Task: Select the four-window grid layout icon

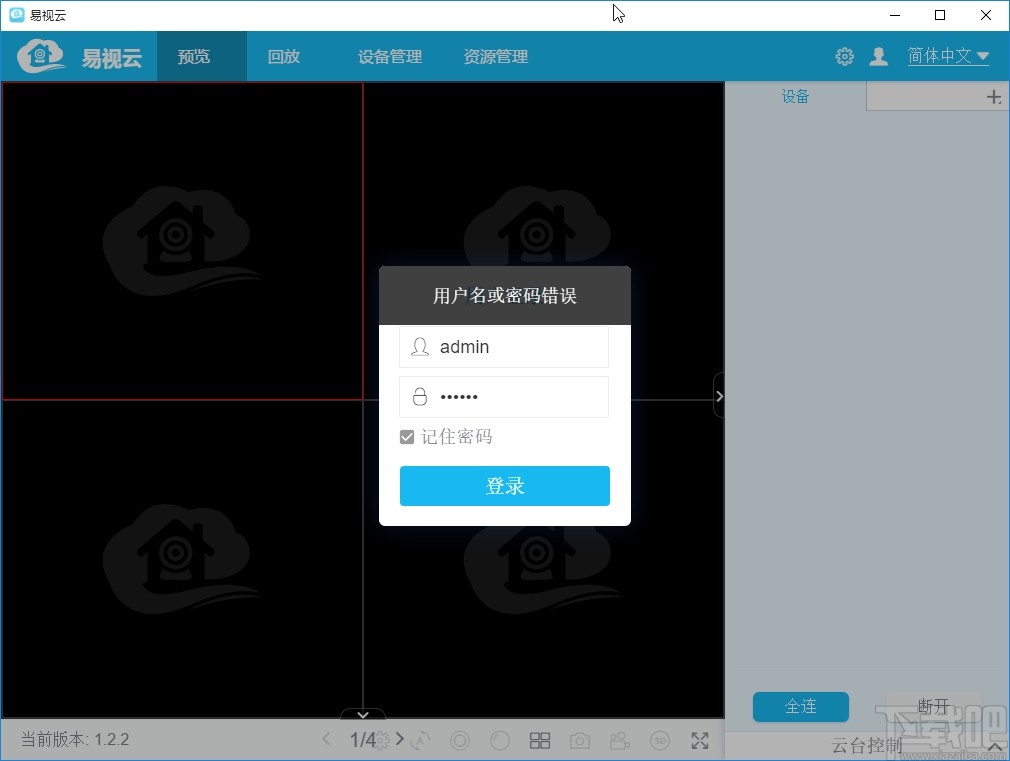Action: pos(540,740)
